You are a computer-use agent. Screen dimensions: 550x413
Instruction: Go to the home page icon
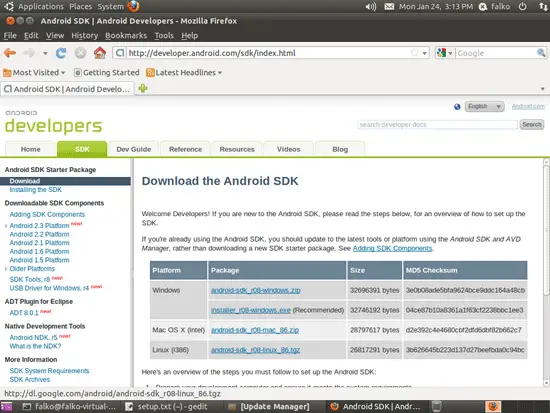[x=100, y=53]
